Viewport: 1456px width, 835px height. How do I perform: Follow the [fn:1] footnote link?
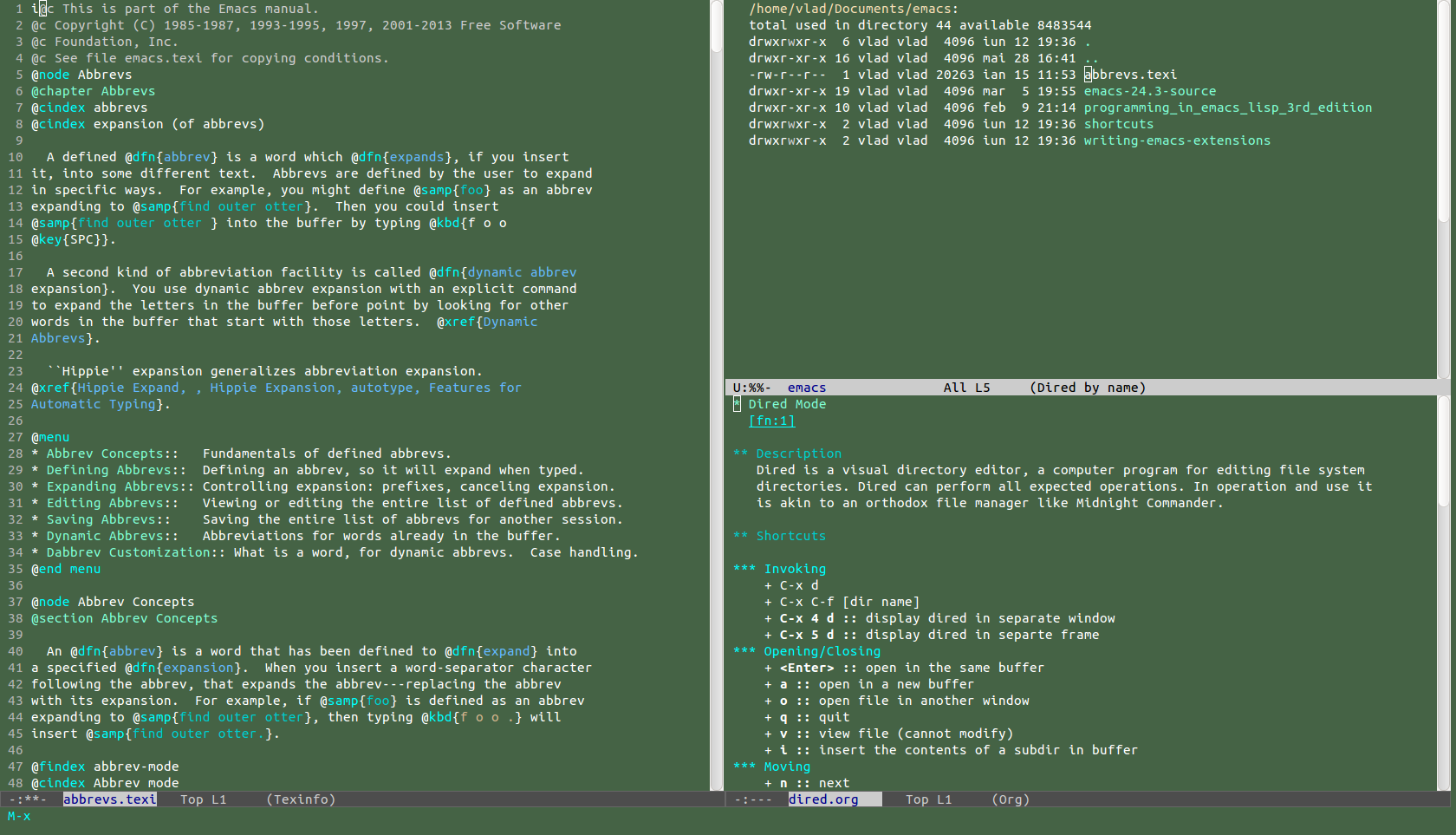[771, 421]
